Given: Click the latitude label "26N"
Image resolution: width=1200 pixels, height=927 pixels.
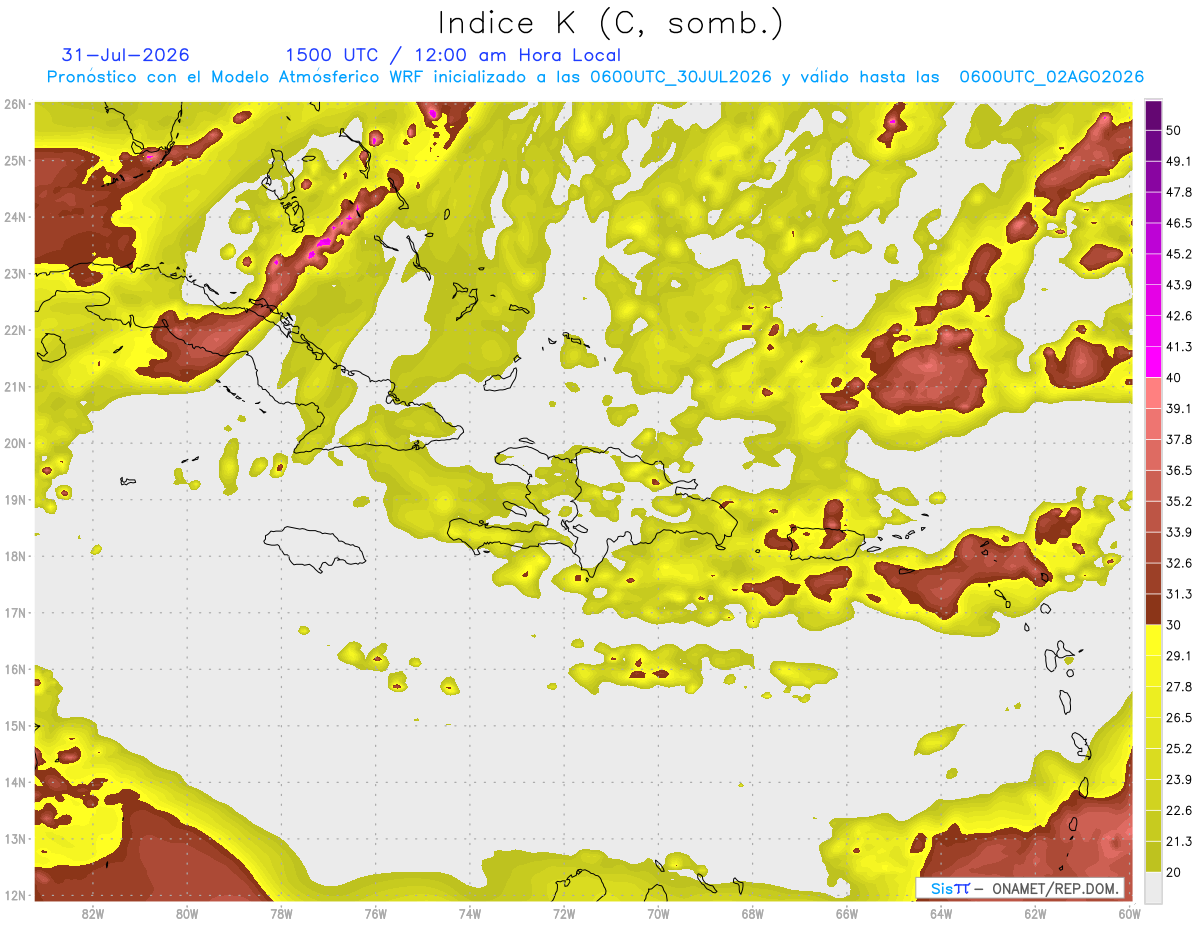Looking at the screenshot, I should pyautogui.click(x=16, y=104).
